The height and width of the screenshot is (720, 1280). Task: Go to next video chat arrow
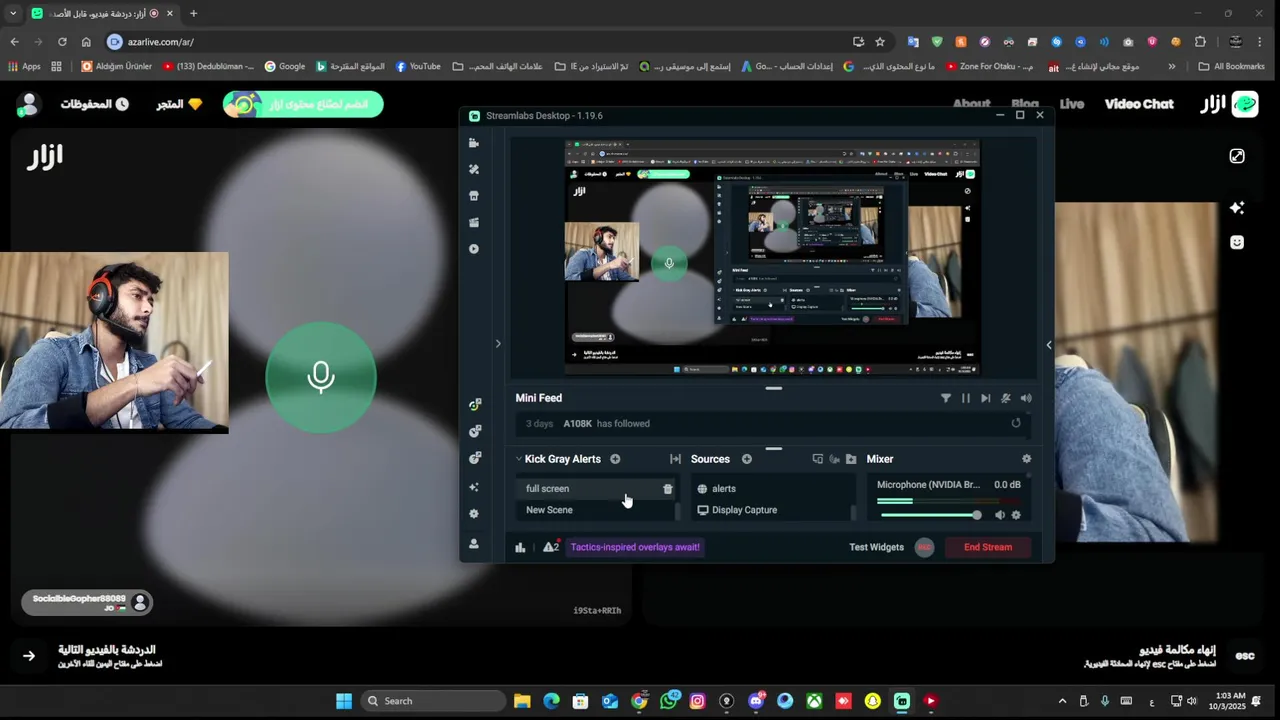coord(29,656)
